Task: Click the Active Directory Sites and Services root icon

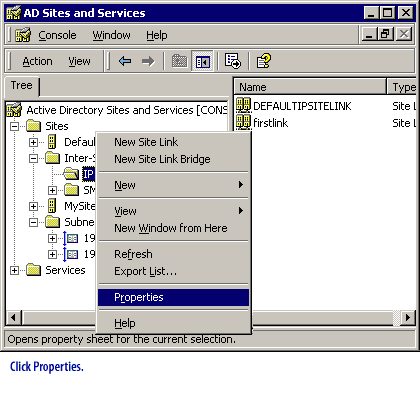Action: tap(14, 110)
